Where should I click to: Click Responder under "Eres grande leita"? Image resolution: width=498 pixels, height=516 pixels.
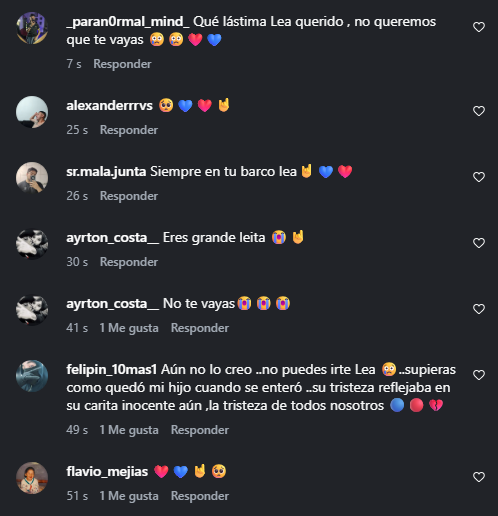click(129, 262)
